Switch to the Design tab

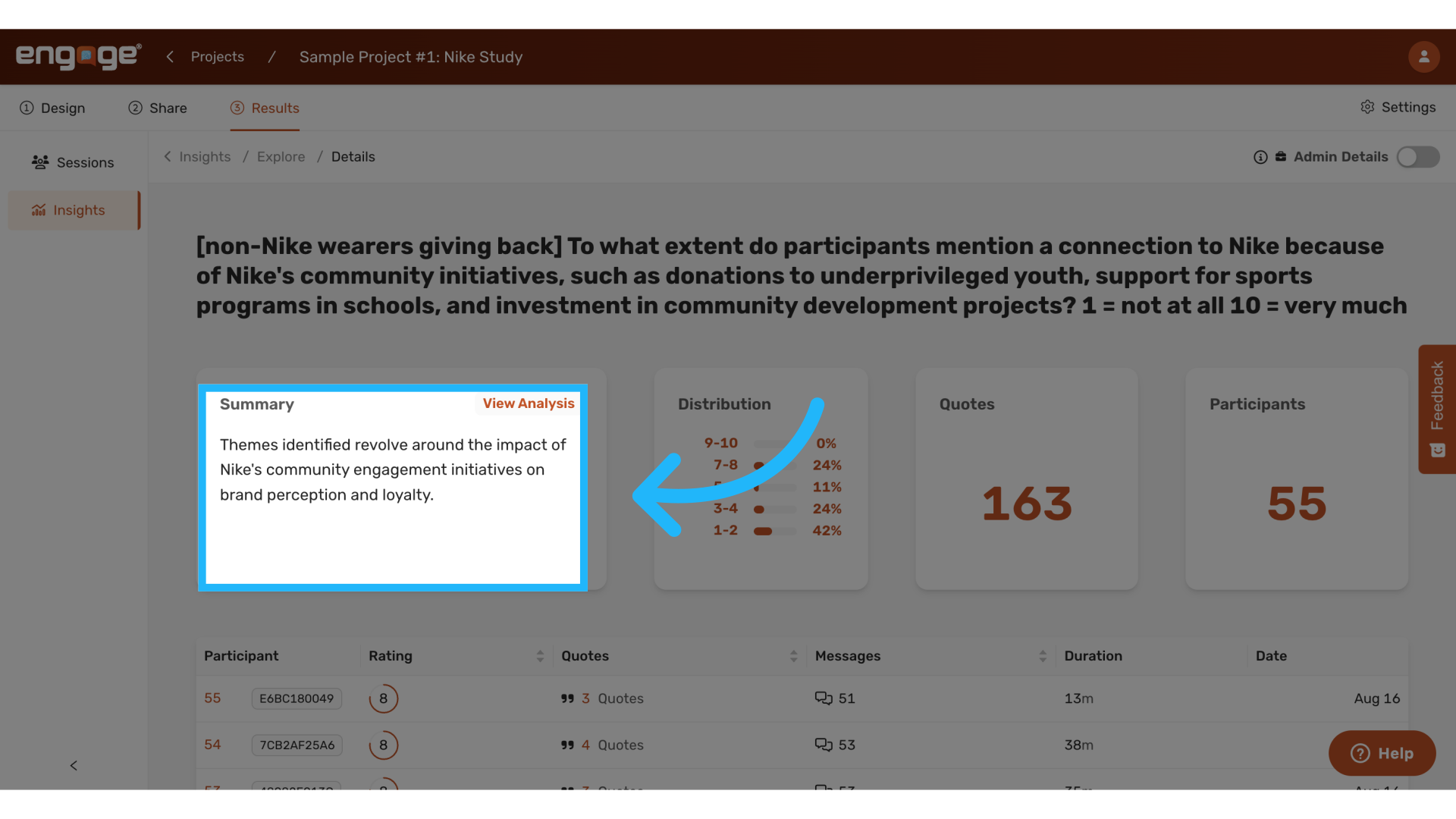[x=52, y=108]
